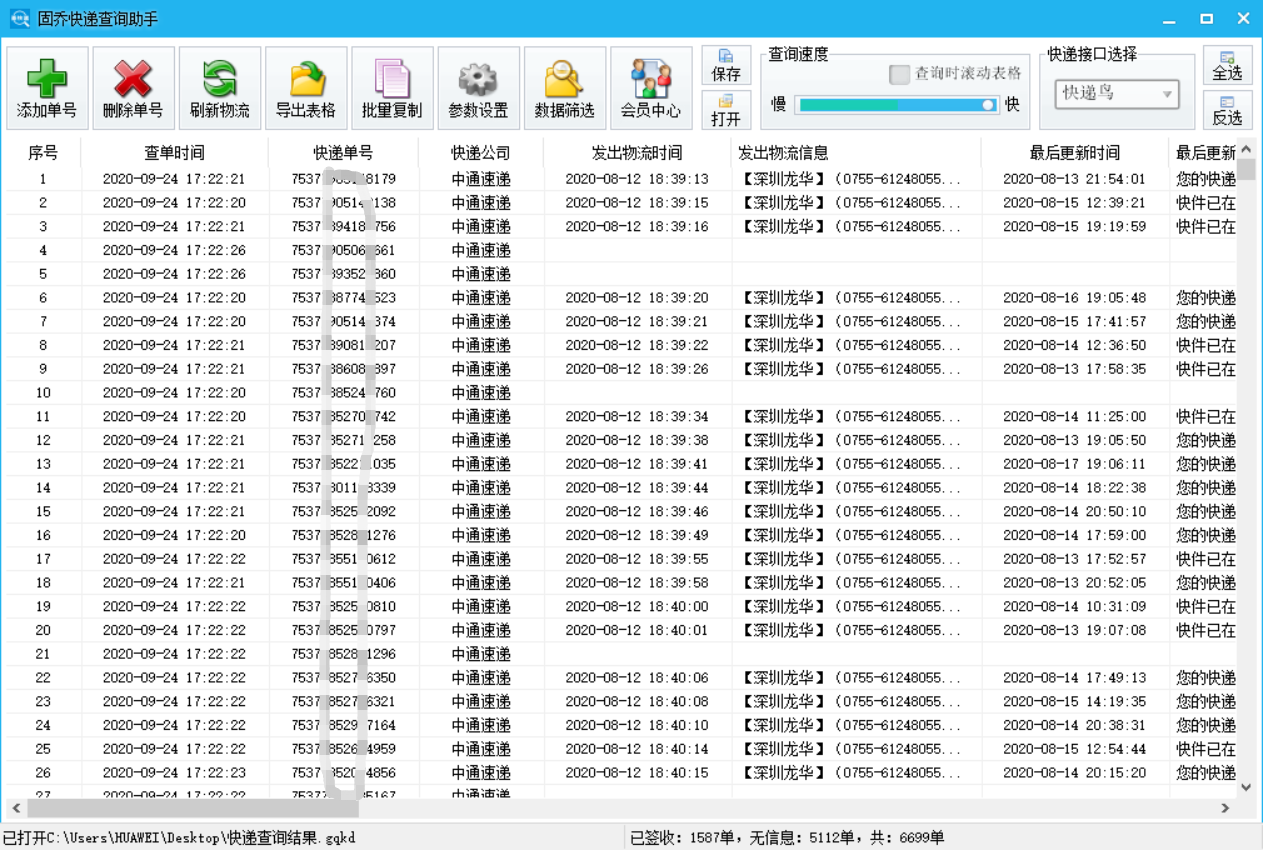Click the 删除单号 (Delete Number) icon
The width and height of the screenshot is (1263, 850).
[132, 87]
